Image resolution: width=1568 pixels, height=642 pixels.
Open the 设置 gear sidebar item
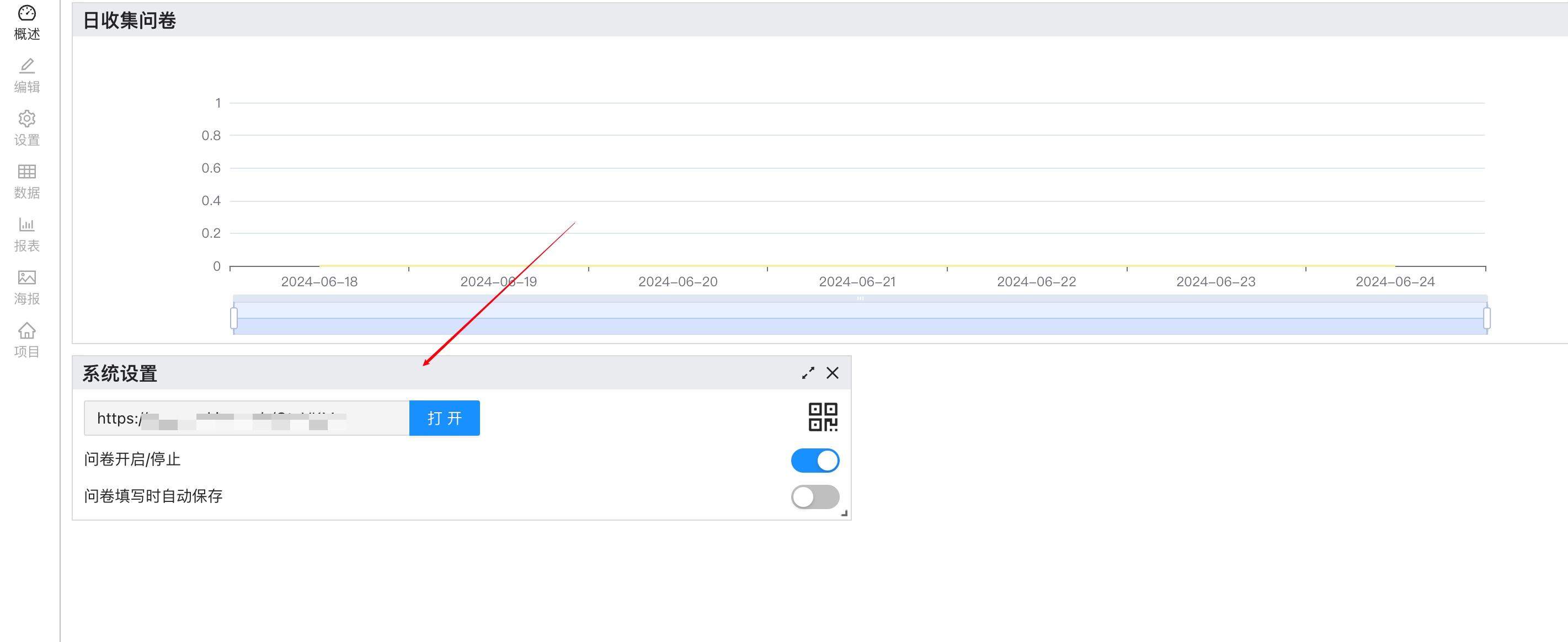(27, 129)
